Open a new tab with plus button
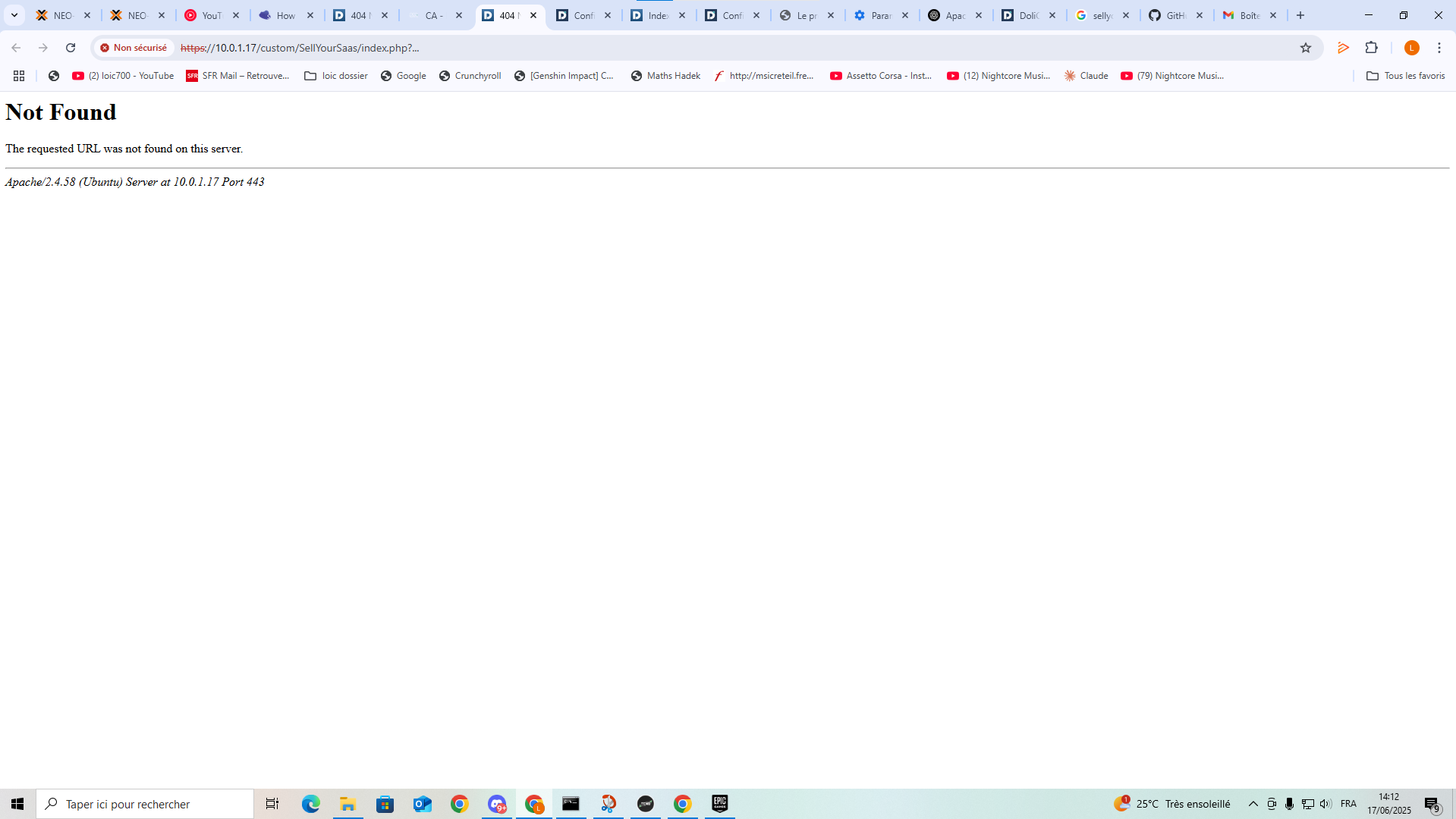The height and width of the screenshot is (819, 1456). pos(1300,15)
